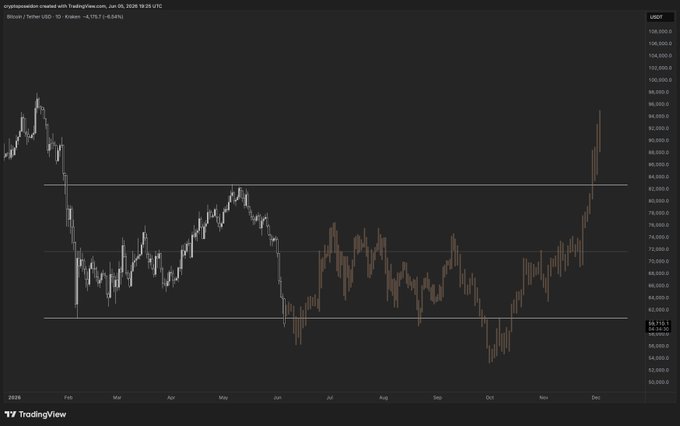Image resolution: width=680 pixels, height=426 pixels.
Task: Click the 50,000.0 price axis label
Action: (660, 382)
